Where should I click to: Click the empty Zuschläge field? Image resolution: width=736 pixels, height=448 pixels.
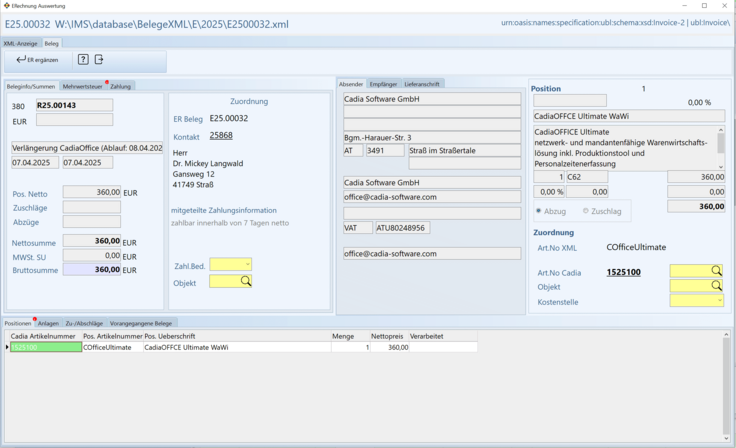pos(92,207)
